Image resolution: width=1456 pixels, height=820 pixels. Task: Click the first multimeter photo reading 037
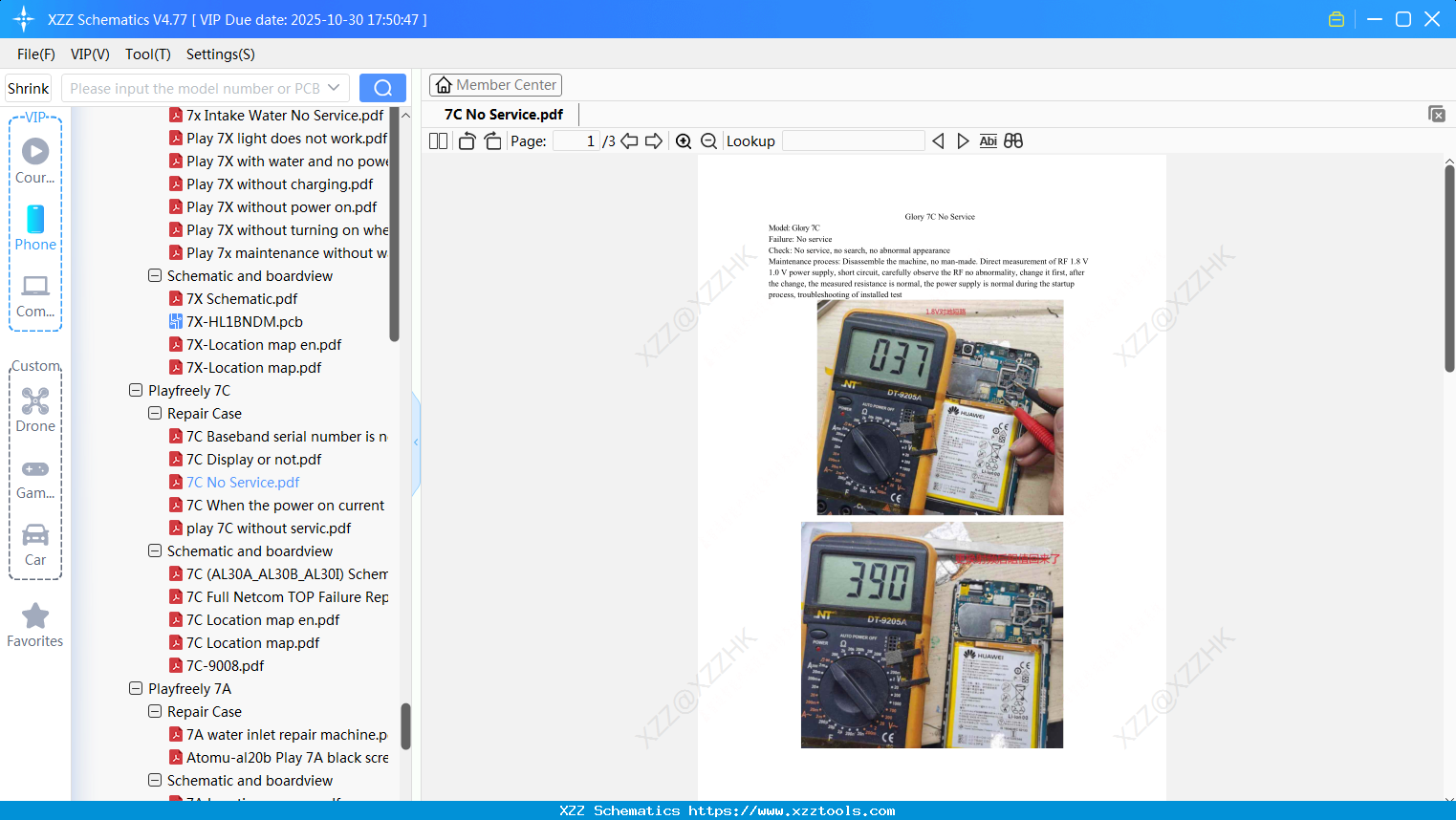[940, 408]
